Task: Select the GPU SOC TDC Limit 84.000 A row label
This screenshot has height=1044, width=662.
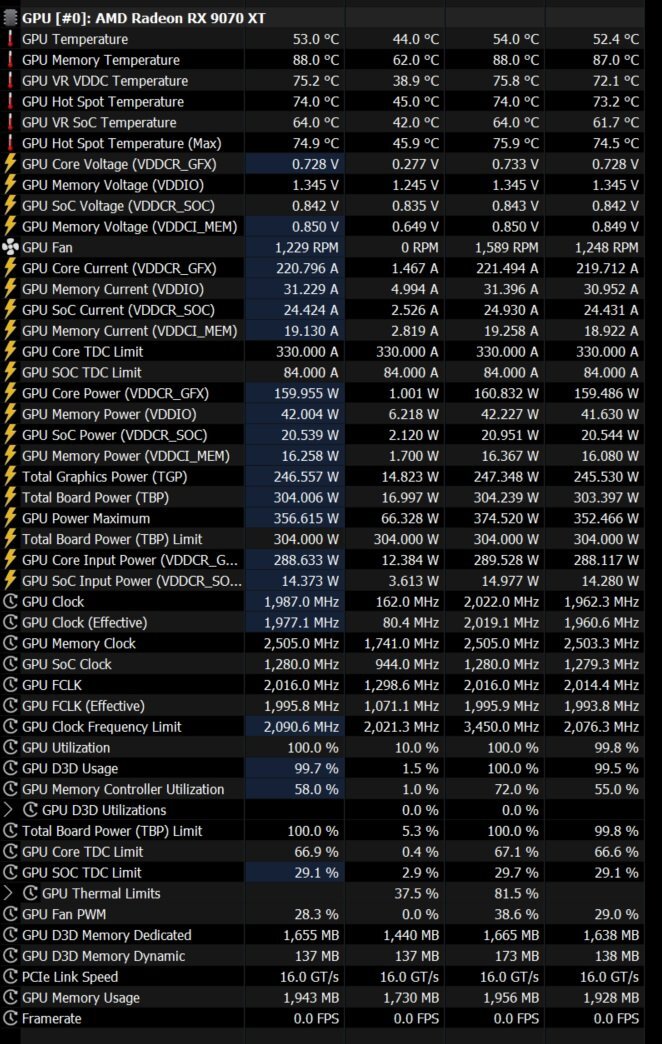Action: [82, 373]
